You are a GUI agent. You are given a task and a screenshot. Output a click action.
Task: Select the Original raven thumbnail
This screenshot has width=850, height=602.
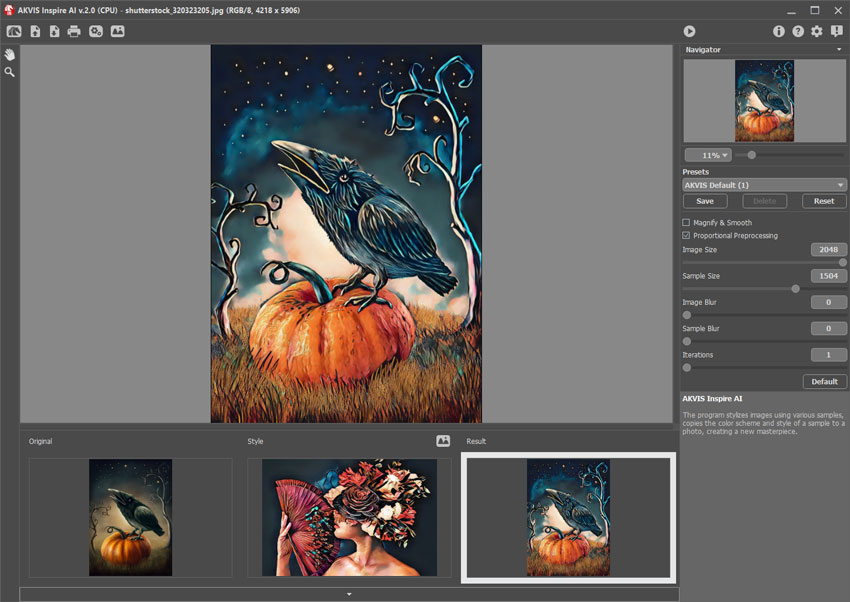[x=130, y=517]
